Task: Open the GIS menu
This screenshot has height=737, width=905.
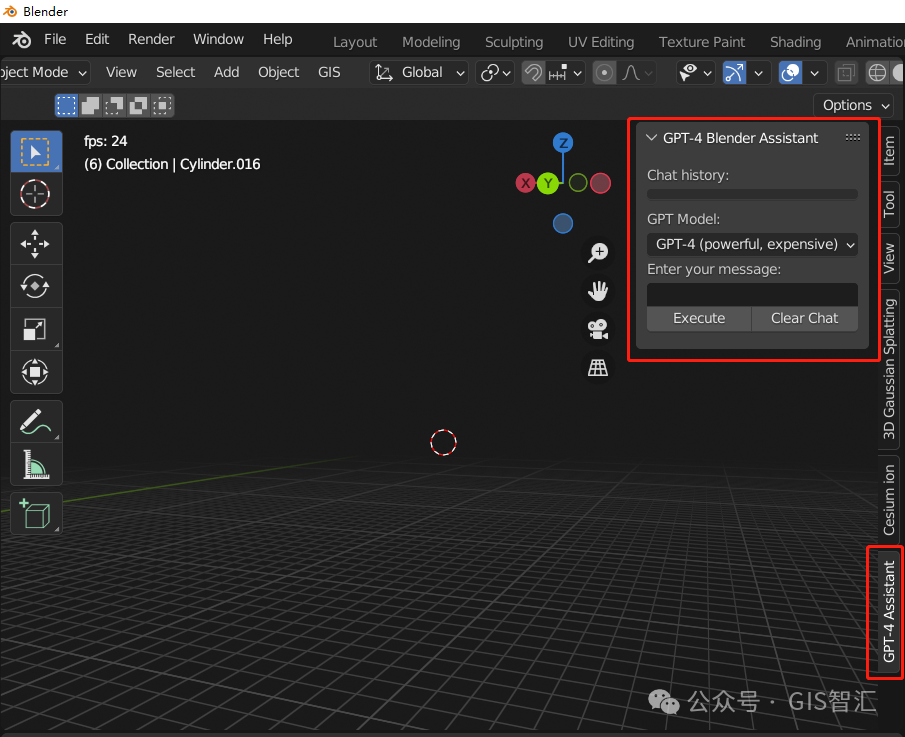Action: (329, 72)
